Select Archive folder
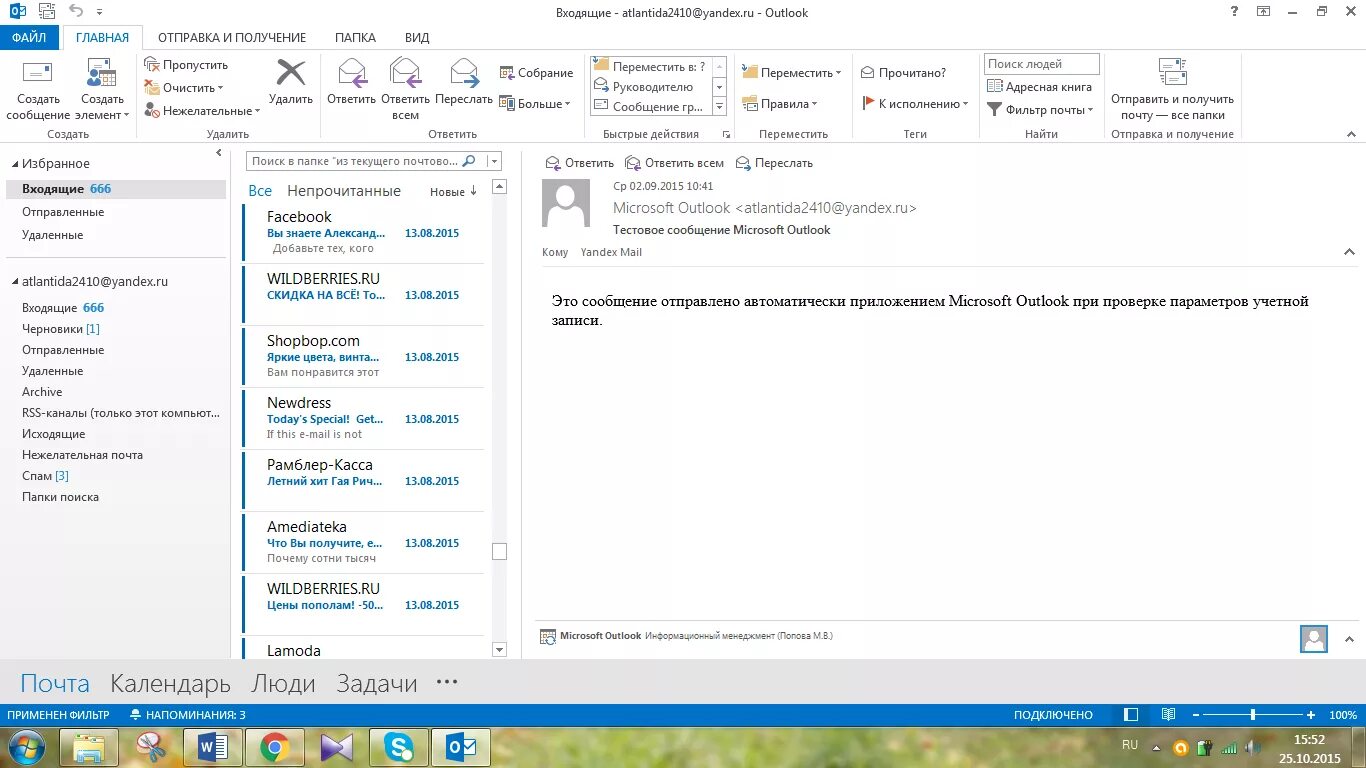Viewport: 1366px width, 768px height. coord(42,392)
